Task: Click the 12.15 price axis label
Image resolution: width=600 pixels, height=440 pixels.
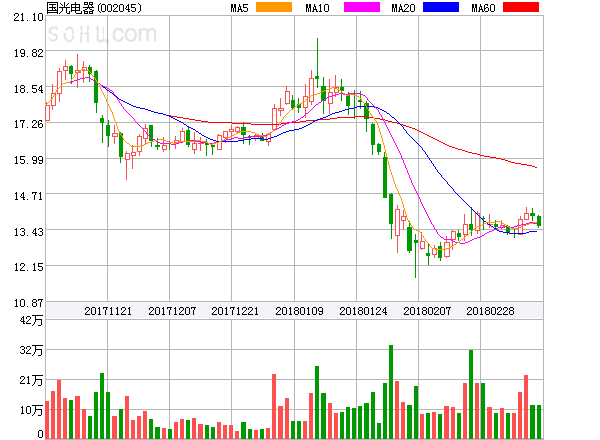Action: coord(29,267)
